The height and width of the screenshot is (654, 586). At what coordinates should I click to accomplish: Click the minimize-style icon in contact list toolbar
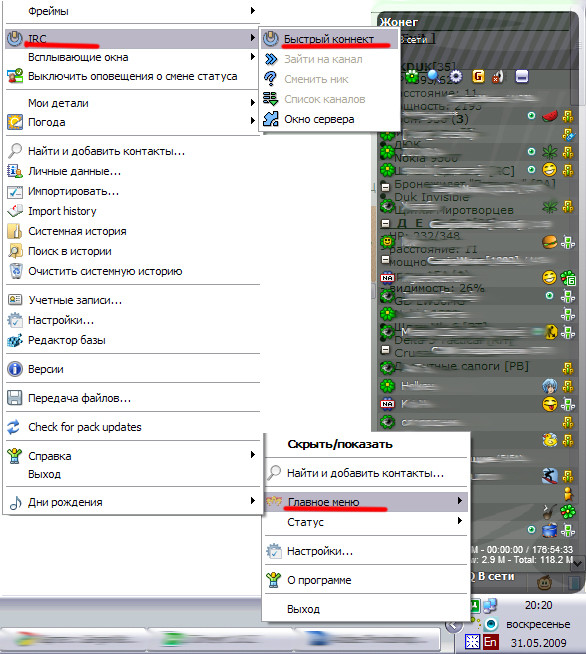(x=522, y=76)
